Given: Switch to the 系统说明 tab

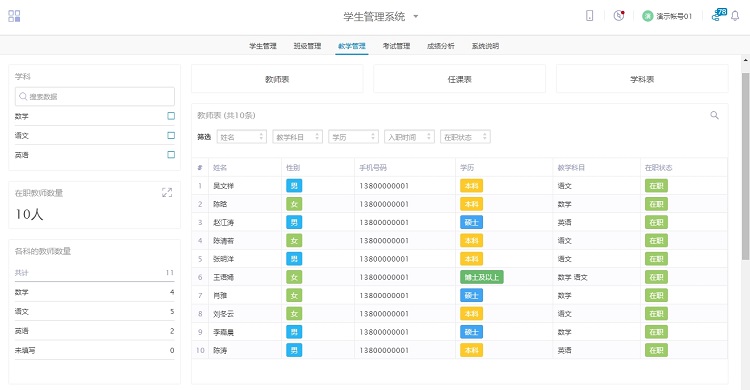Looking at the screenshot, I should click(x=485, y=46).
